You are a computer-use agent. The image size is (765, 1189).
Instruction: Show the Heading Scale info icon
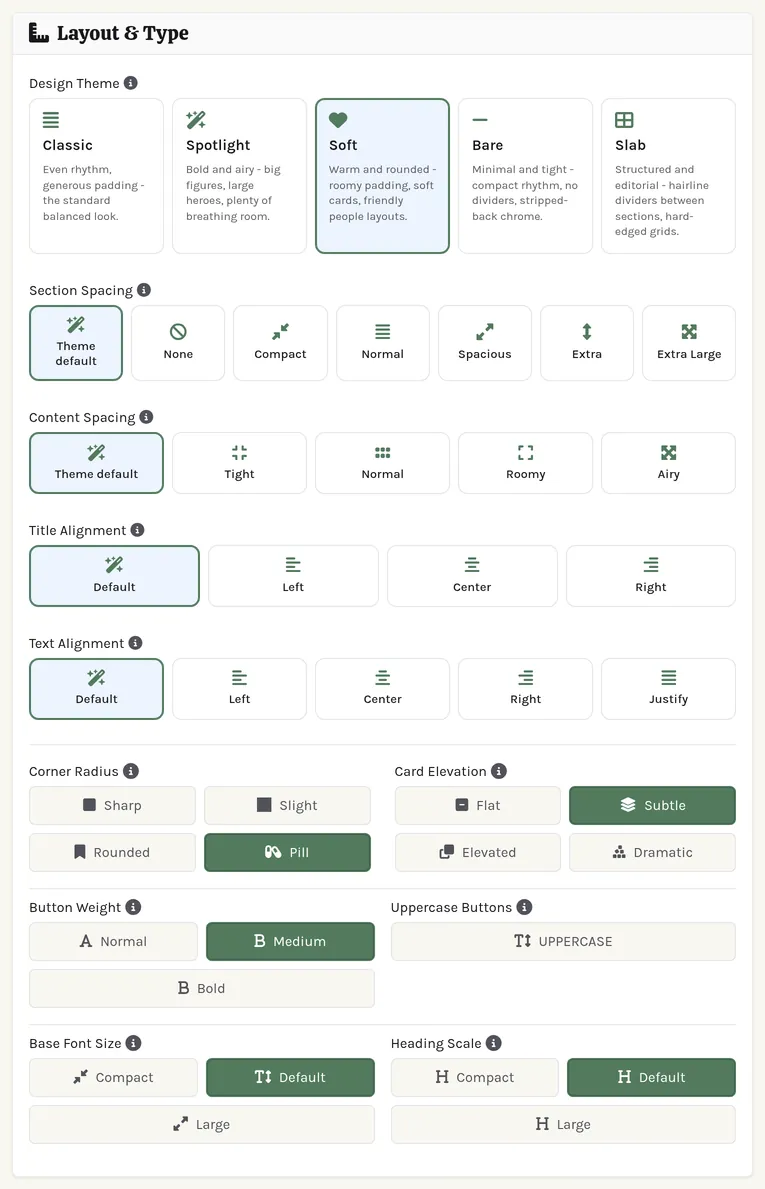pos(493,1043)
